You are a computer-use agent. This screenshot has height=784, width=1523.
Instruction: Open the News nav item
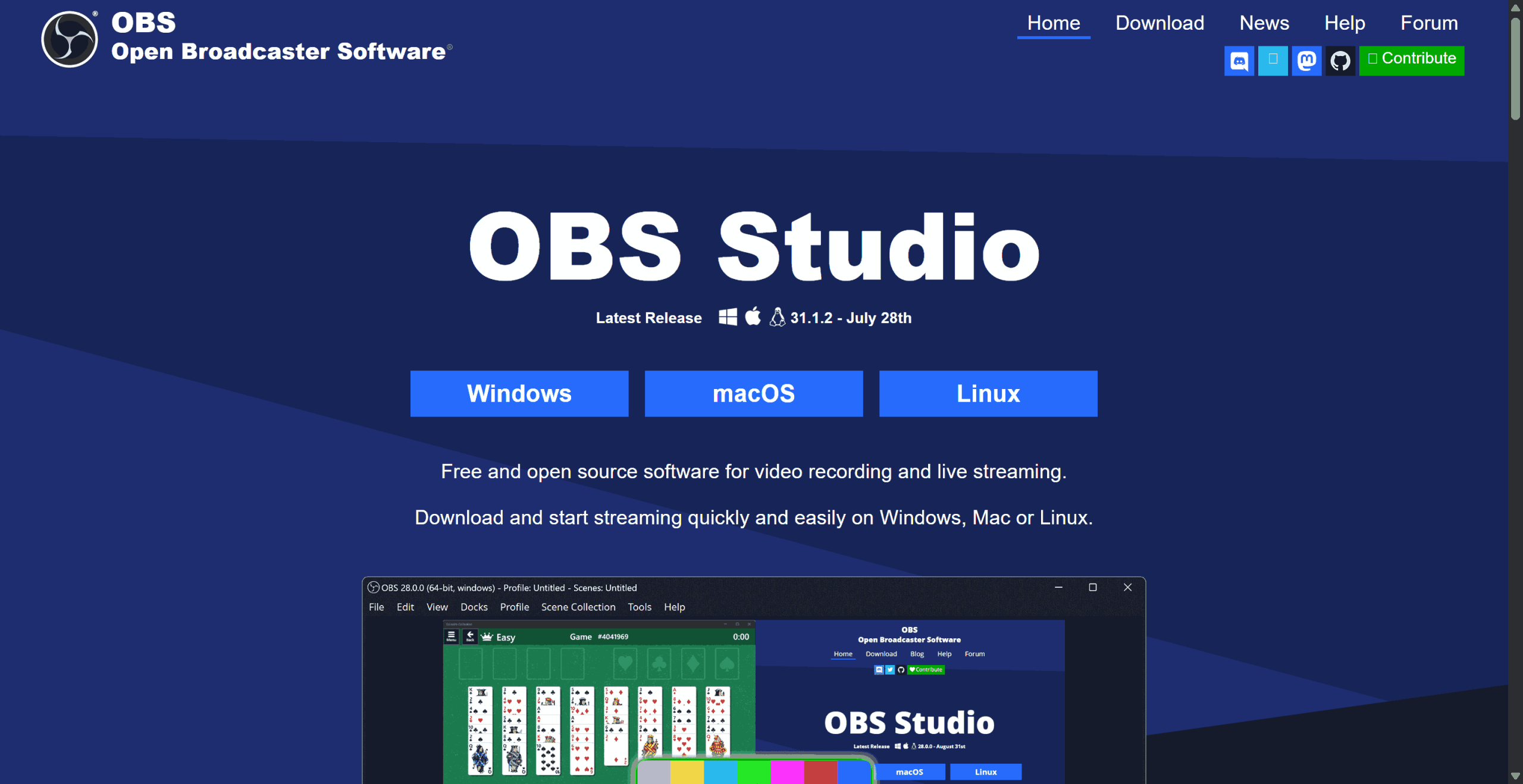(1264, 23)
